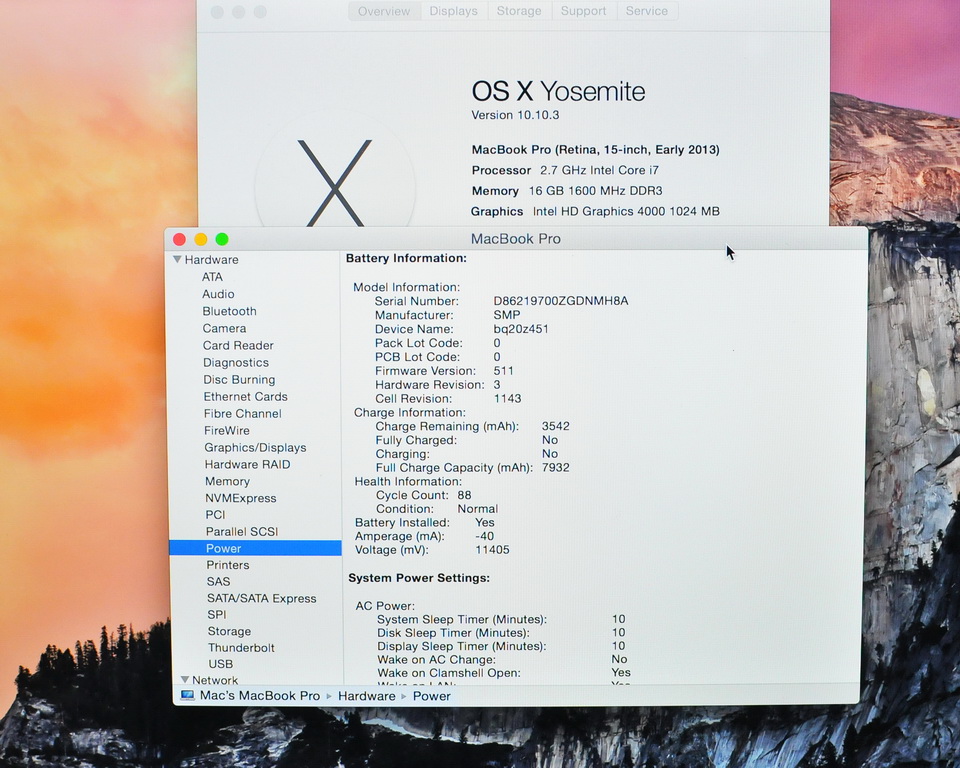Click Mac's MacBook Pro in path bar

pos(260,696)
